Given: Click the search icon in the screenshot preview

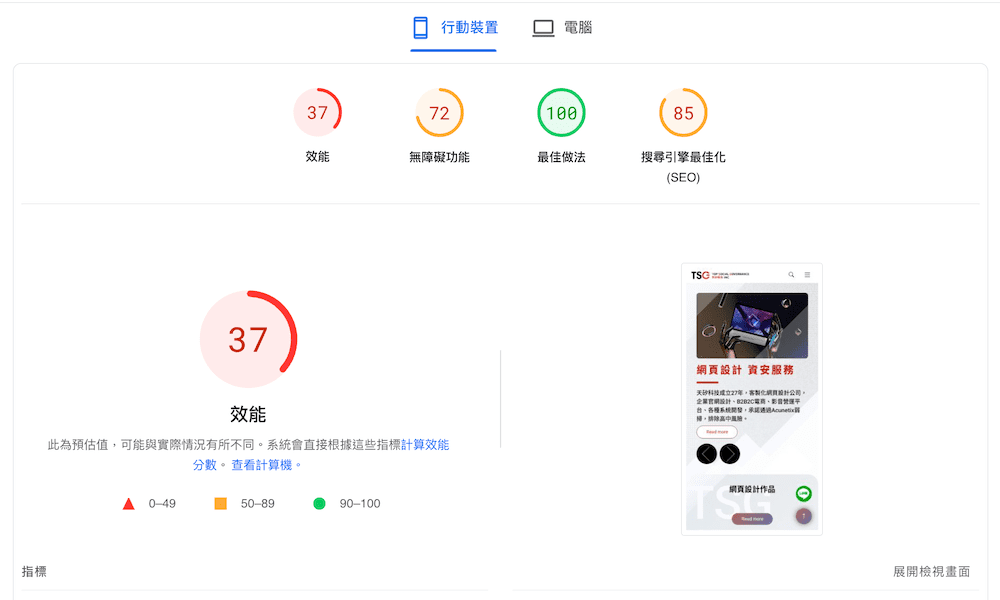Looking at the screenshot, I should 791,275.
